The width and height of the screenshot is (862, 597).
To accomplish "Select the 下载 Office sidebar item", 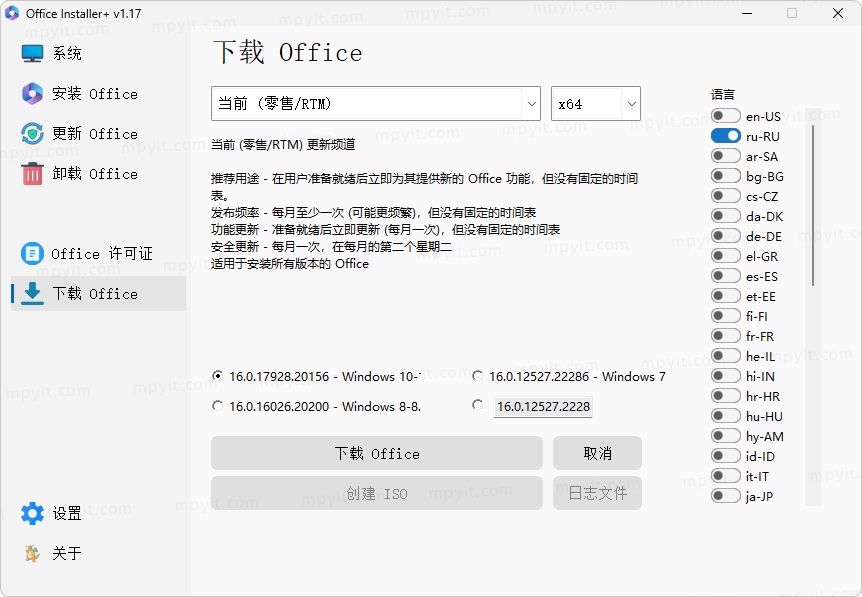I will coord(98,294).
